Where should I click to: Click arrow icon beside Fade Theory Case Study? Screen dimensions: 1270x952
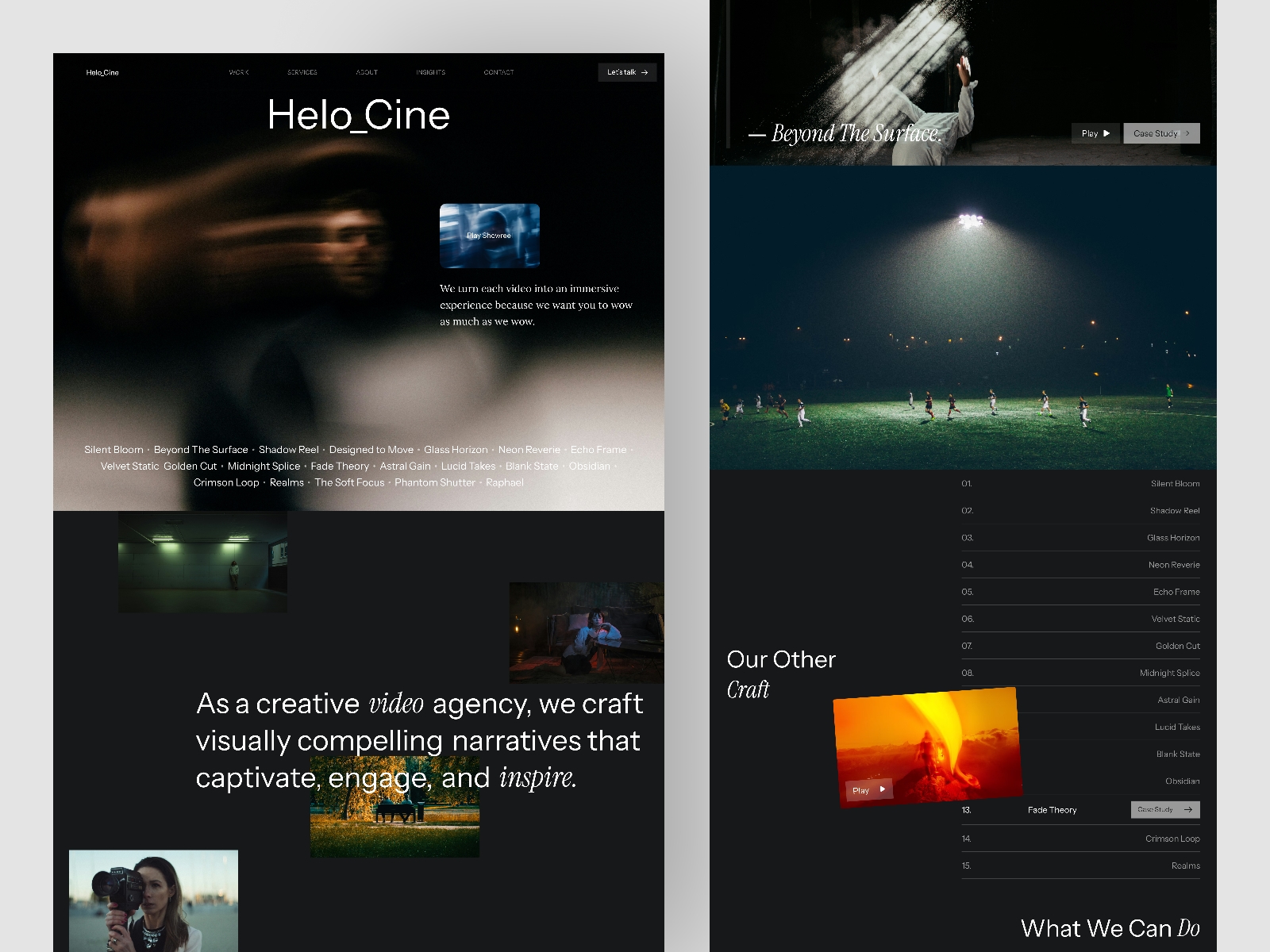pyautogui.click(x=1188, y=809)
